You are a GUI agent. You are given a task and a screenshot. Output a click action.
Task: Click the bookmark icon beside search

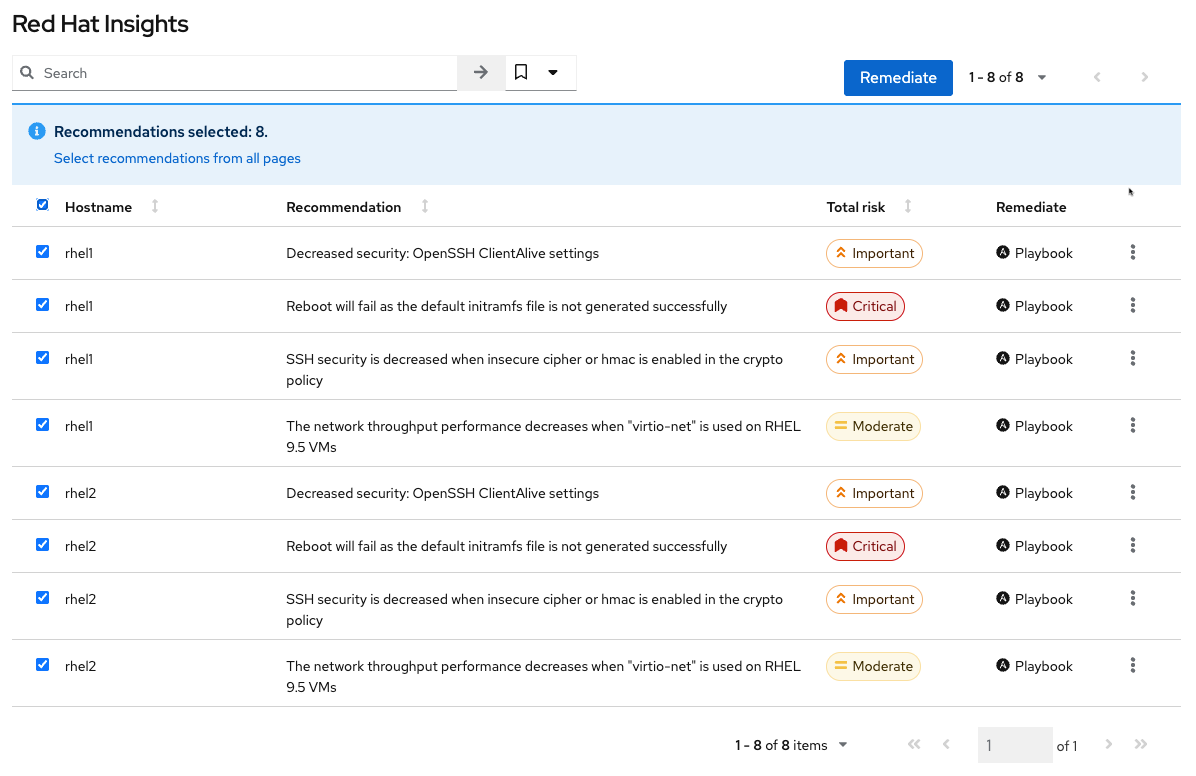521,73
